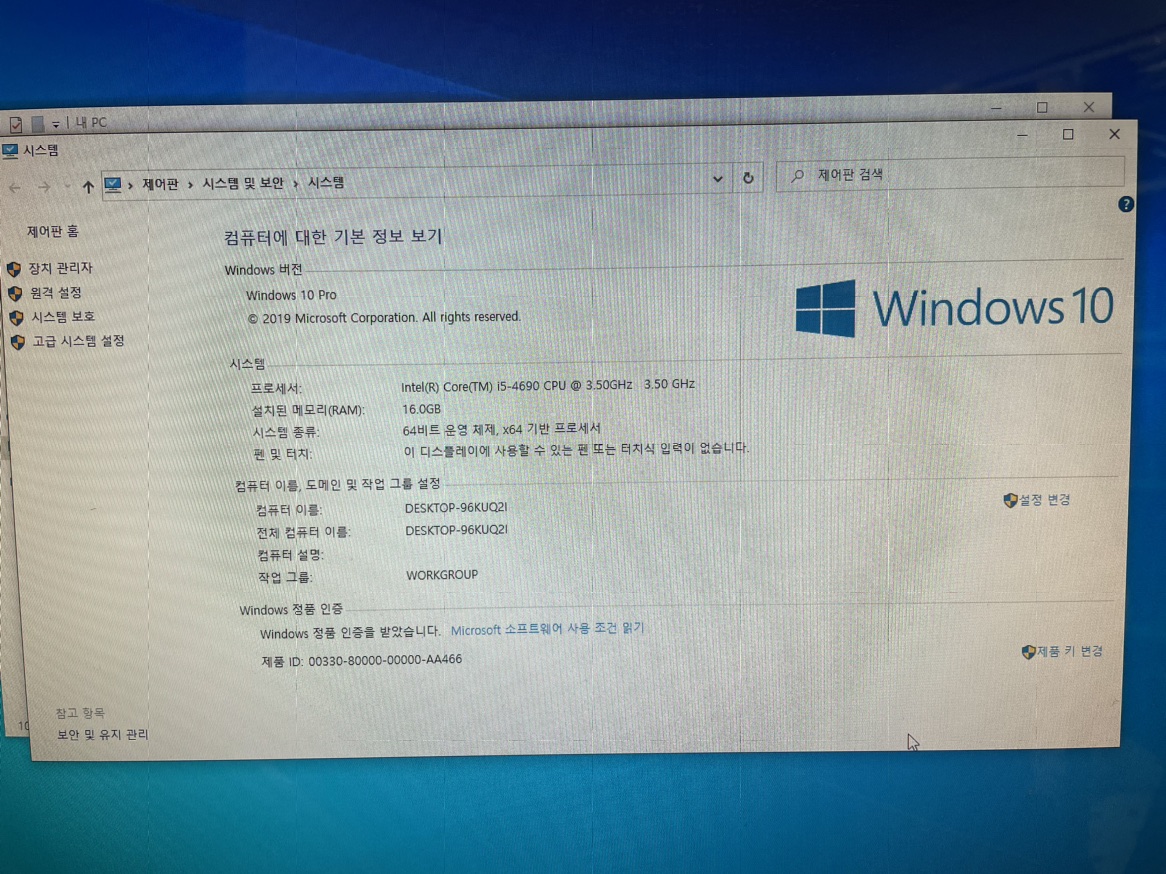Viewport: 1166px width, 874px height.
Task: Close the 시스템 window
Action: click(1114, 134)
